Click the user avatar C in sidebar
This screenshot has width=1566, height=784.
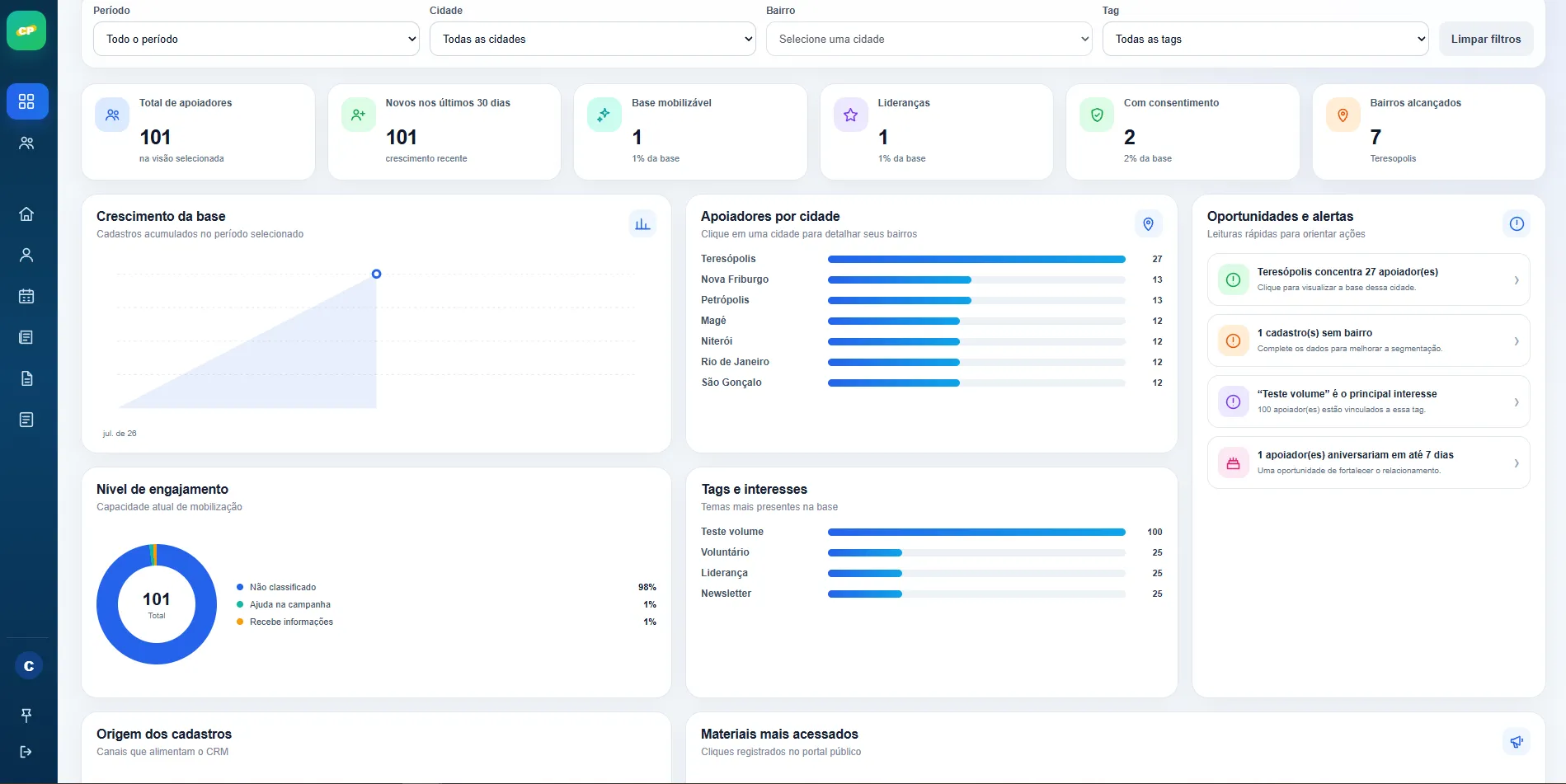point(29,665)
